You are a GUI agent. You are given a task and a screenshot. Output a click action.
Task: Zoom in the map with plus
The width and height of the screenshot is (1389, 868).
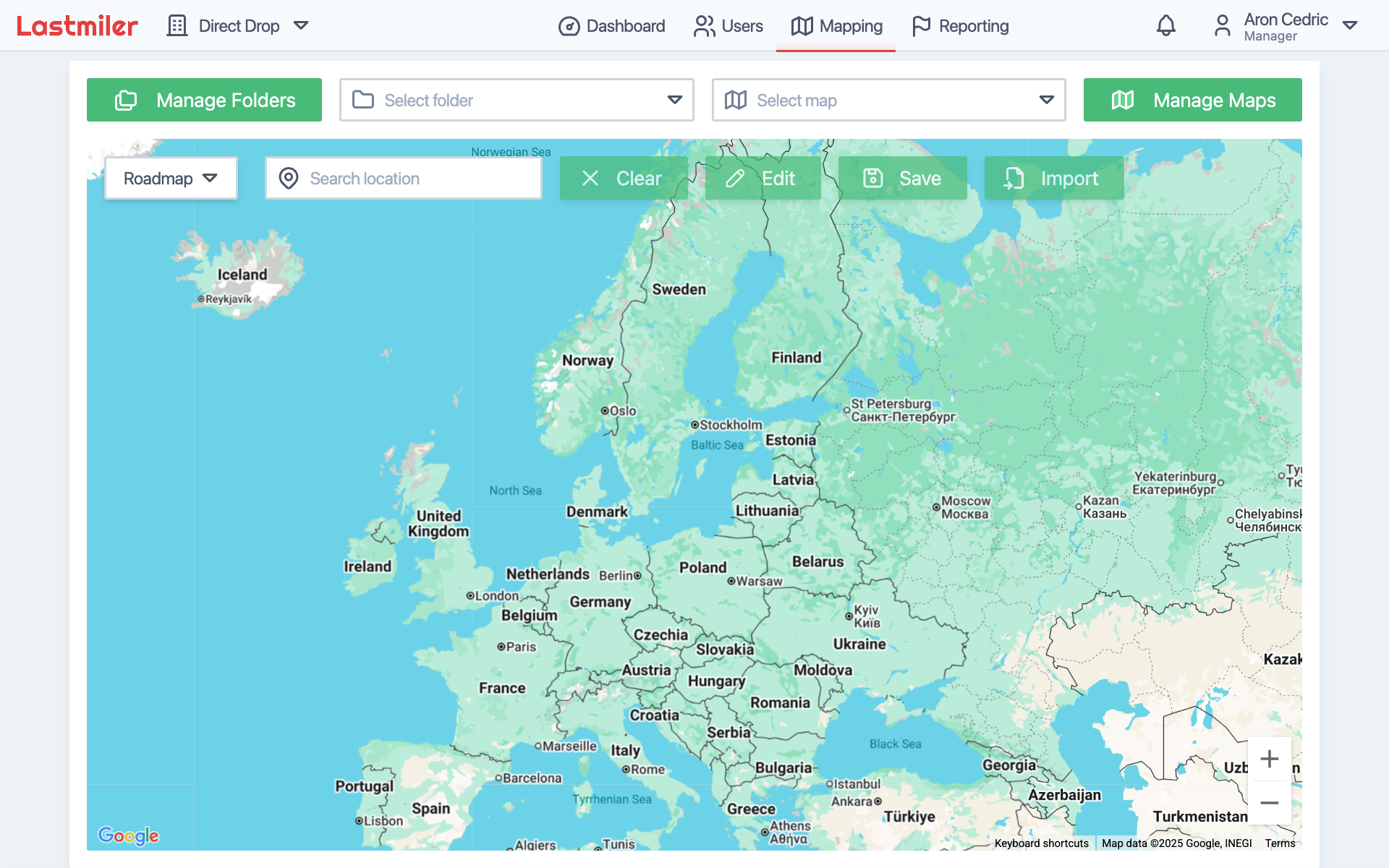click(1270, 759)
